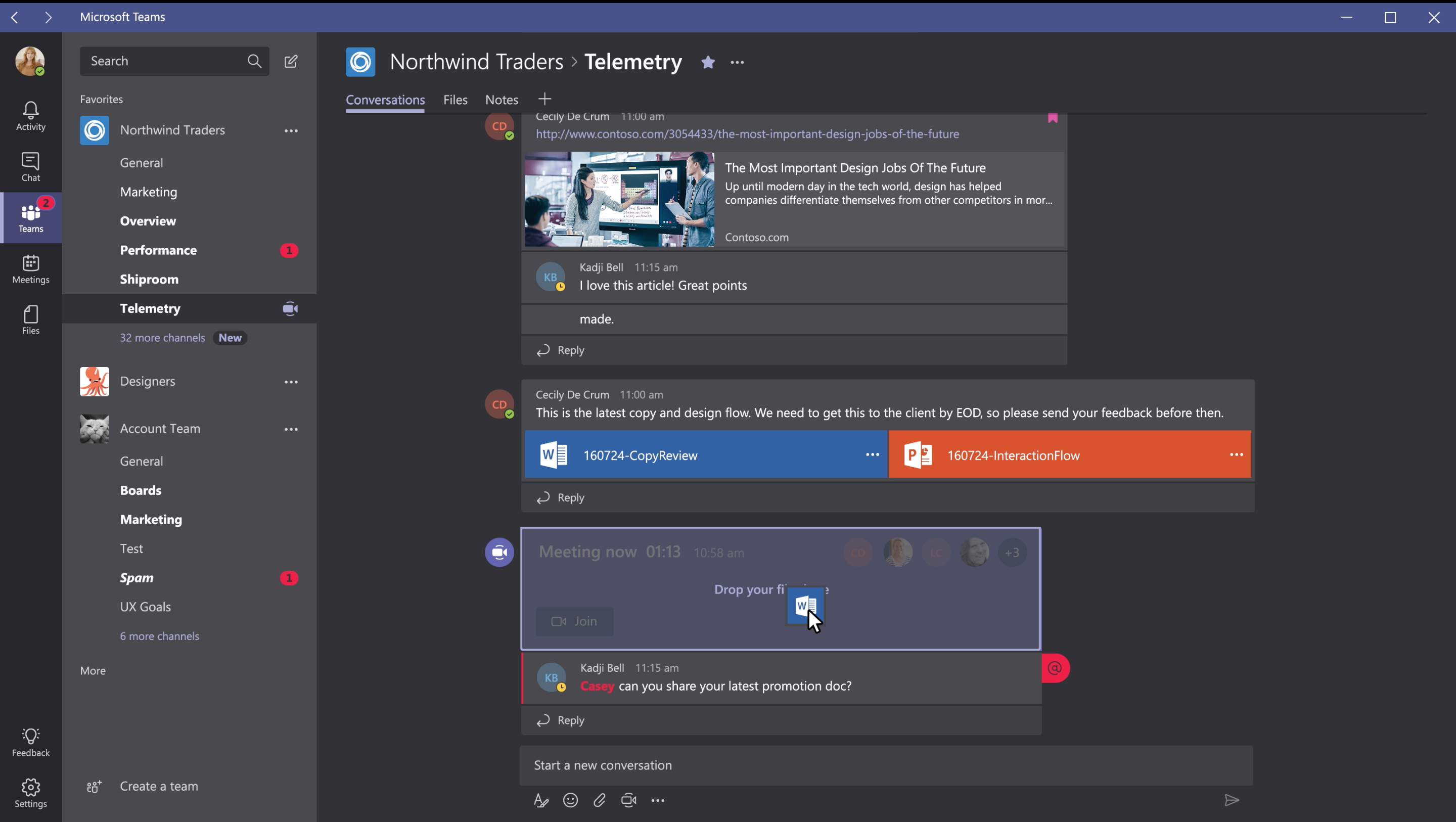Click the user profile avatar
The height and width of the screenshot is (822, 1456).
click(x=29, y=61)
